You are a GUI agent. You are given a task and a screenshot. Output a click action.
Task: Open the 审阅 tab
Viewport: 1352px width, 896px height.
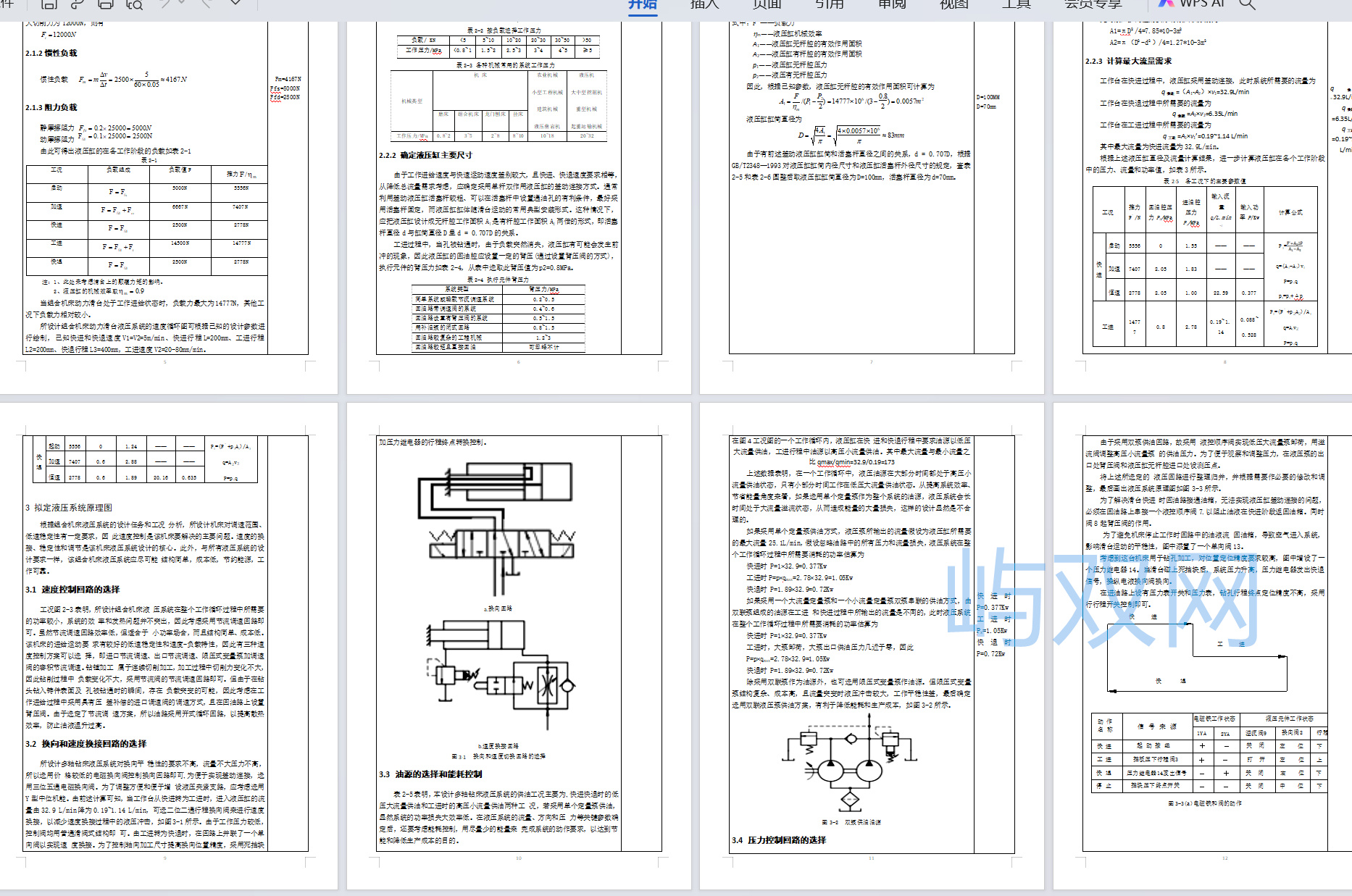[x=891, y=4]
